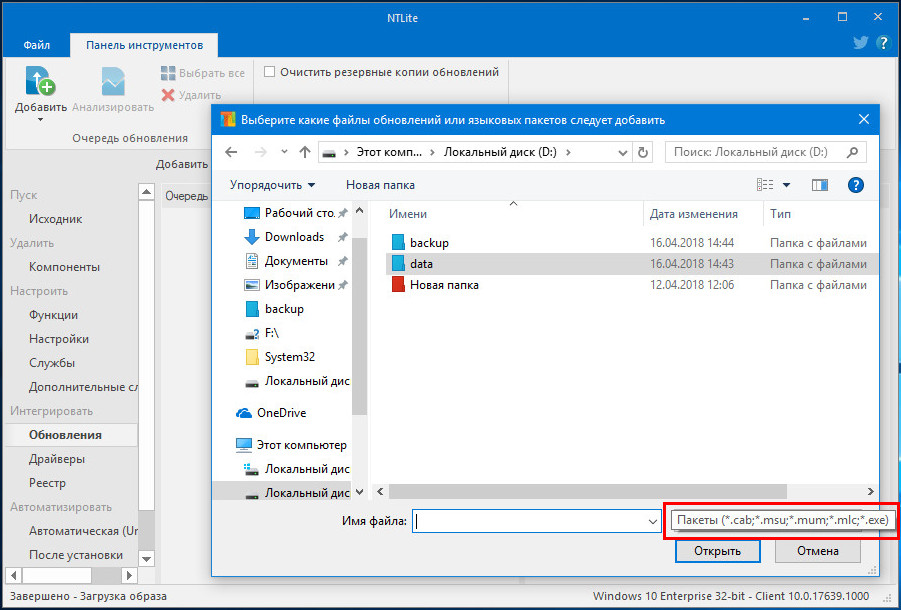The image size is (901, 610).
Task: Open the Упорядочить dropdown menu
Action: (272, 185)
